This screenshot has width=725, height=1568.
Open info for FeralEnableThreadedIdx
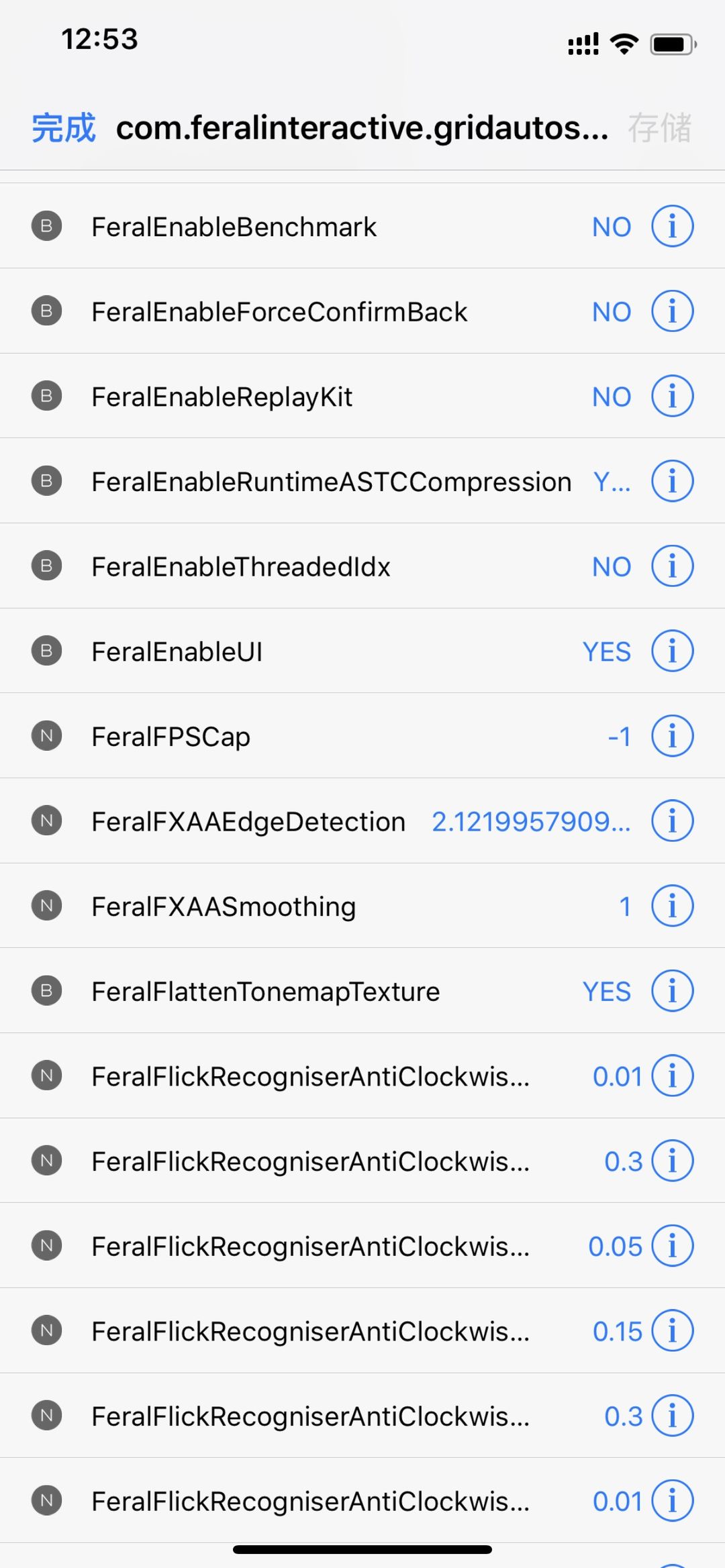point(672,566)
